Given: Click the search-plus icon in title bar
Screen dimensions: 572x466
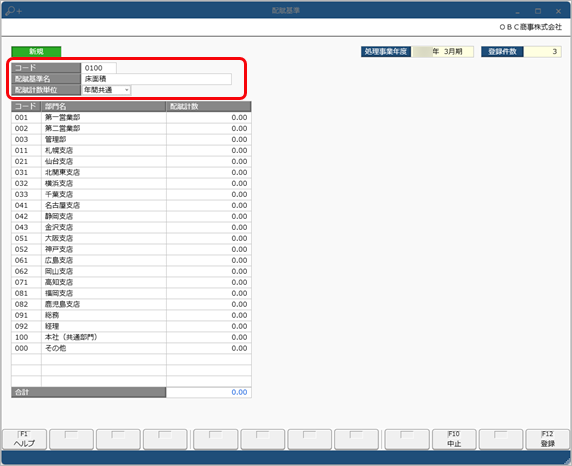Looking at the screenshot, I should [13, 11].
